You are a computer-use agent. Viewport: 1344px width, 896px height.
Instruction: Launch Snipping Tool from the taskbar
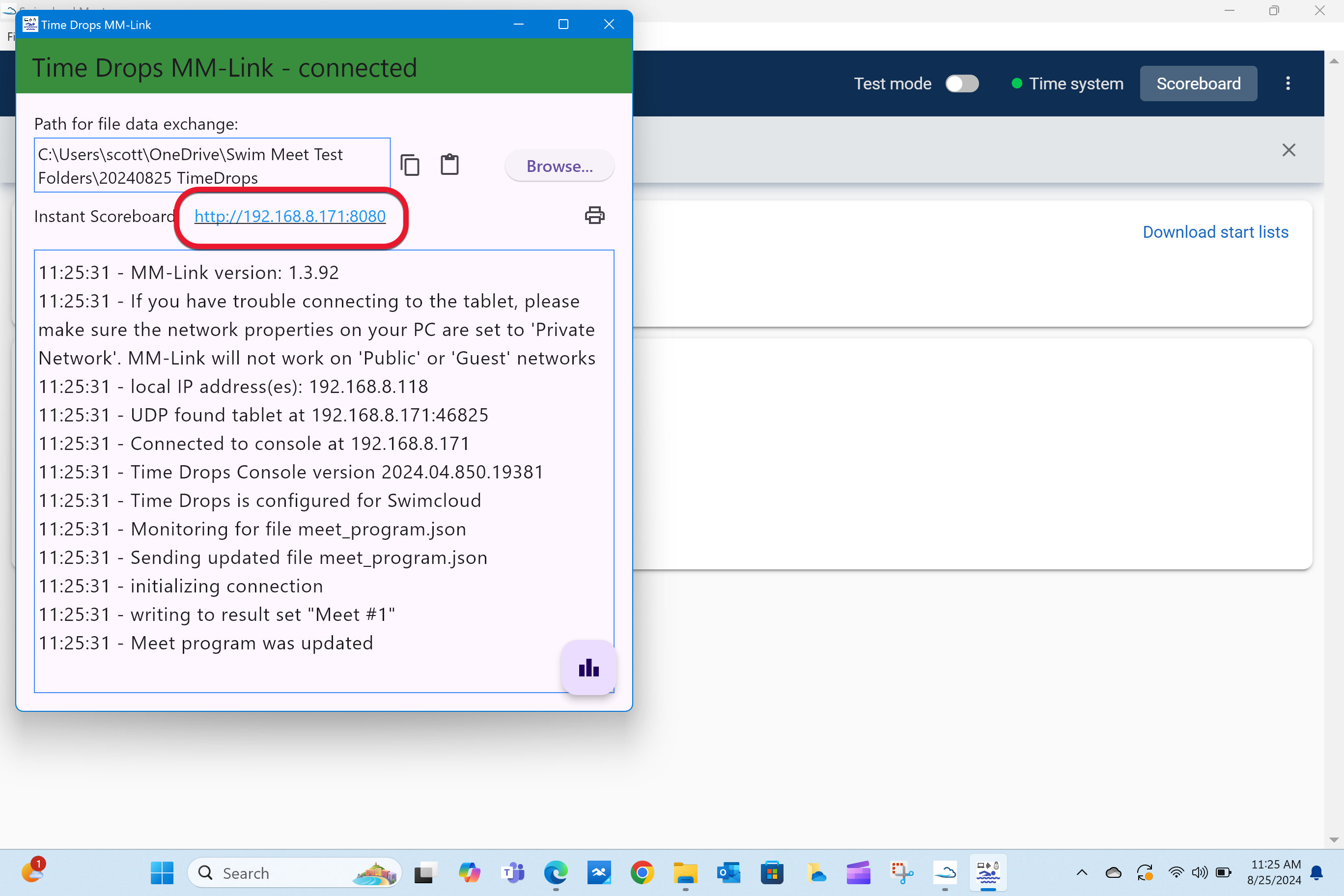902,872
